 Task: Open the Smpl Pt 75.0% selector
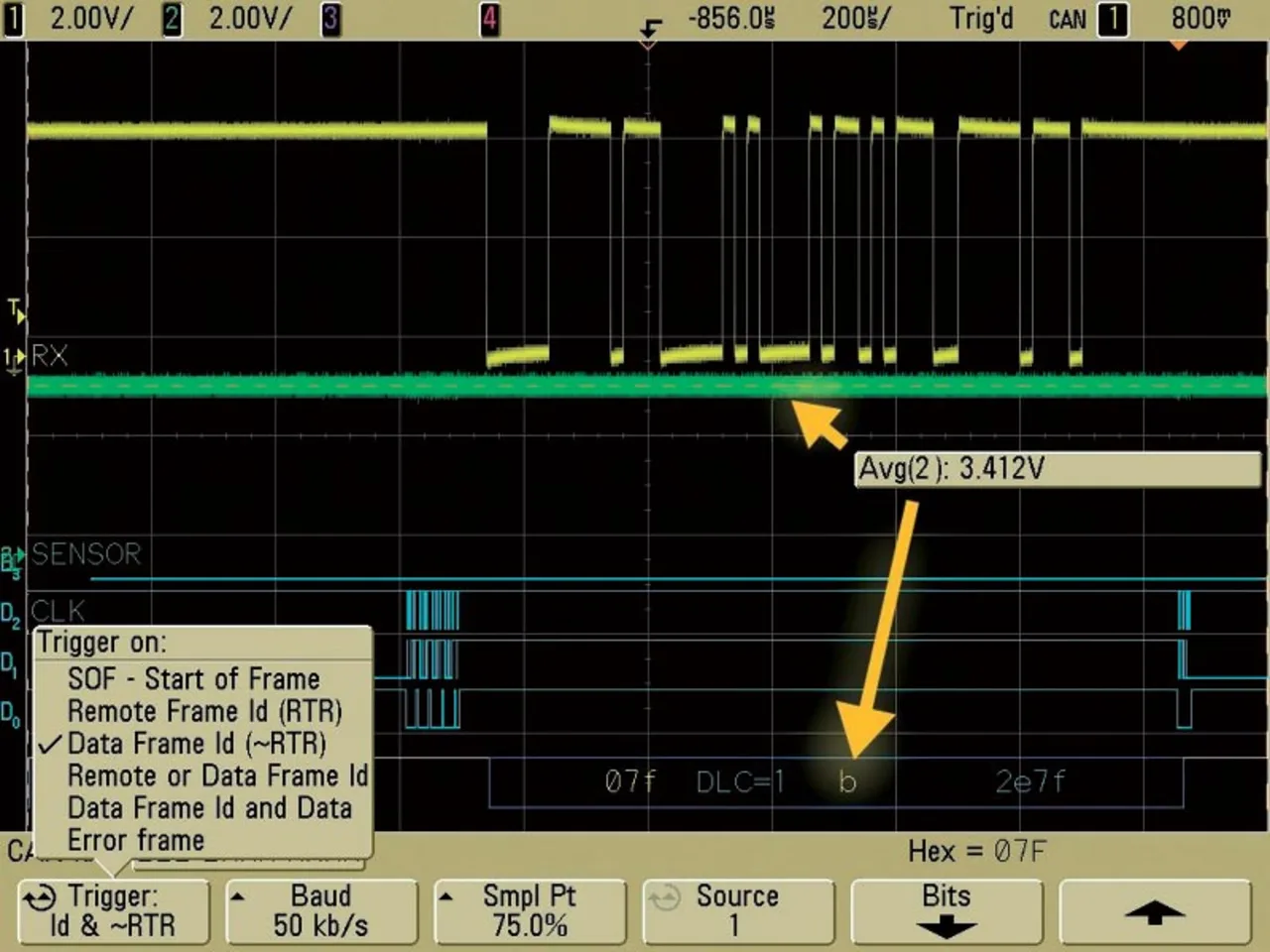tap(529, 911)
